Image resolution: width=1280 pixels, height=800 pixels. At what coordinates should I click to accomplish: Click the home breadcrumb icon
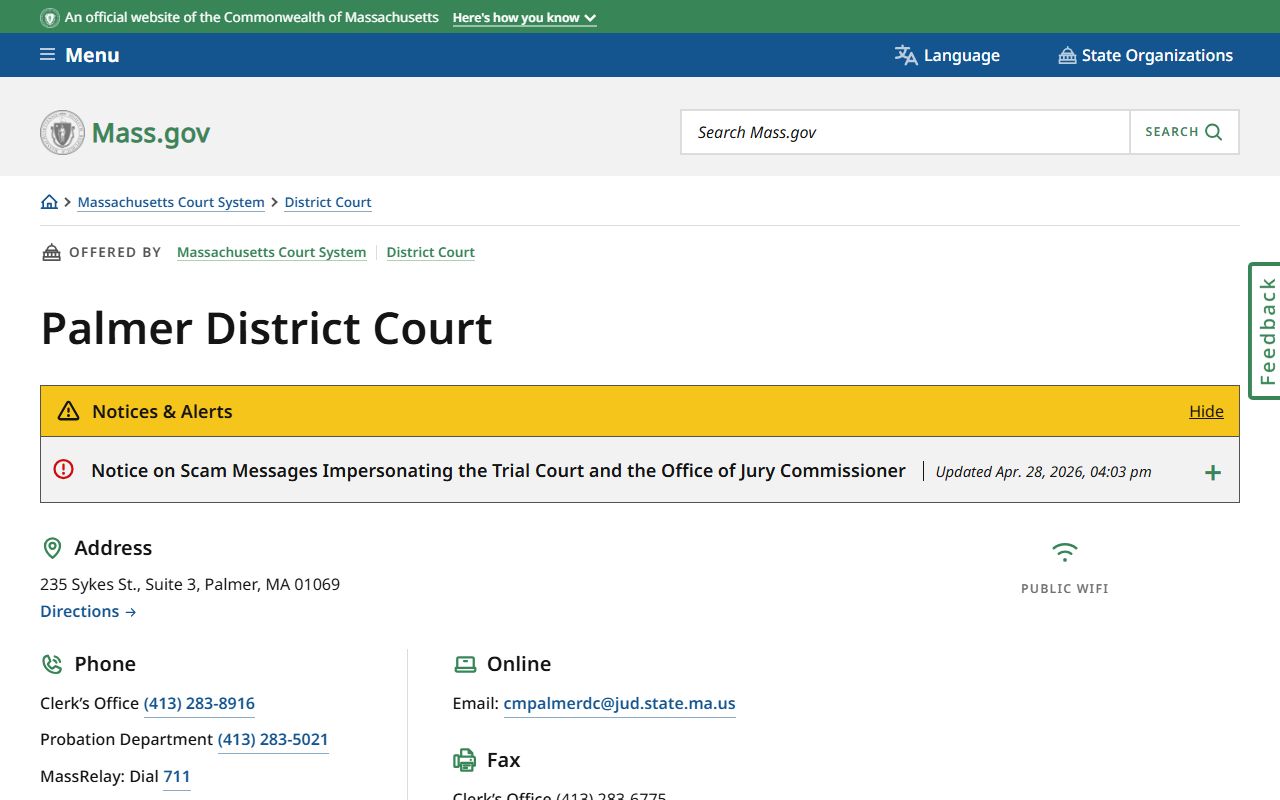[x=49, y=202]
